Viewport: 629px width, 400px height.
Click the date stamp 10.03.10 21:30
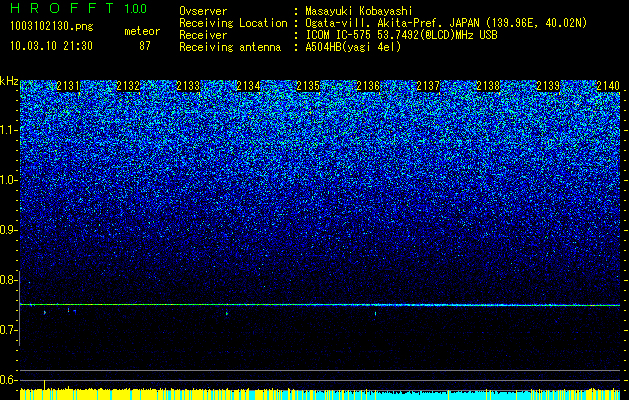(x=51, y=46)
